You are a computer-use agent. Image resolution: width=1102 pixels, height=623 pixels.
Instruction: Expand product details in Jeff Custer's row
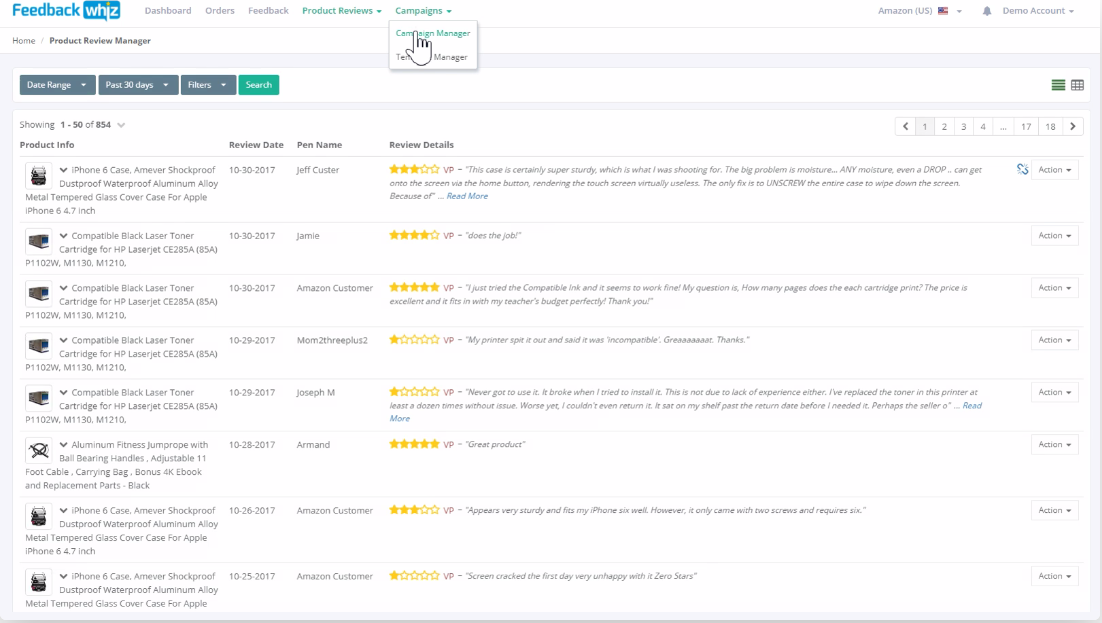pos(63,170)
